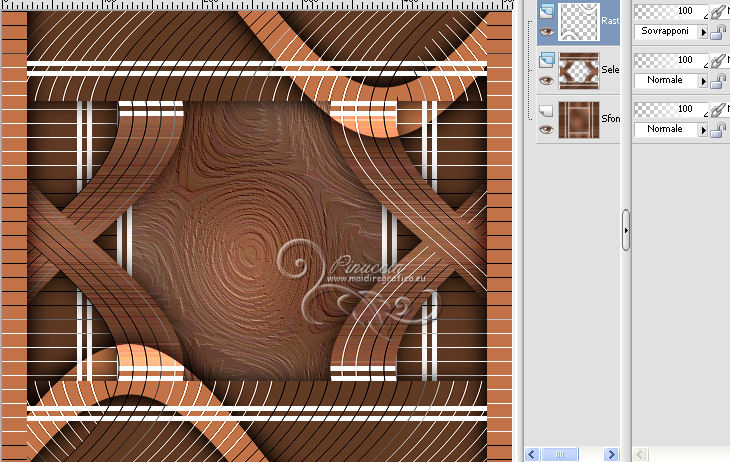Adjust opacity slider in the Sfon layer row
This screenshot has width=730, height=462.
[x=671, y=109]
